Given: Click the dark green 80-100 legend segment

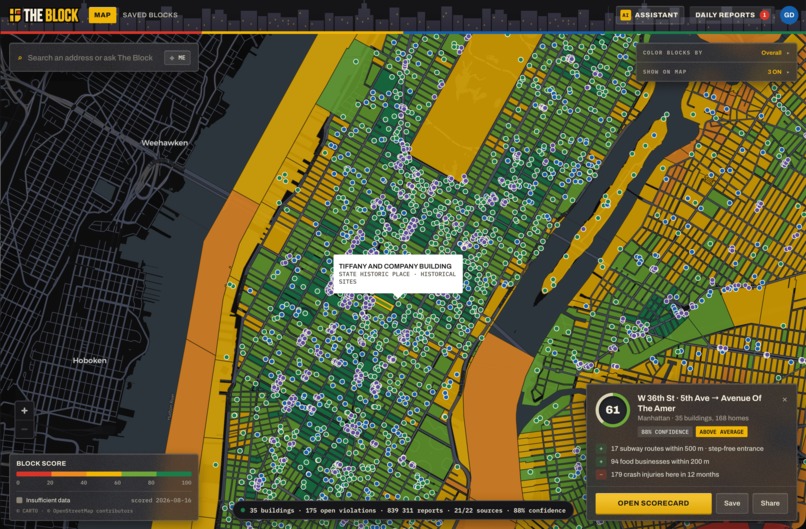Looking at the screenshot, I should click(174, 474).
